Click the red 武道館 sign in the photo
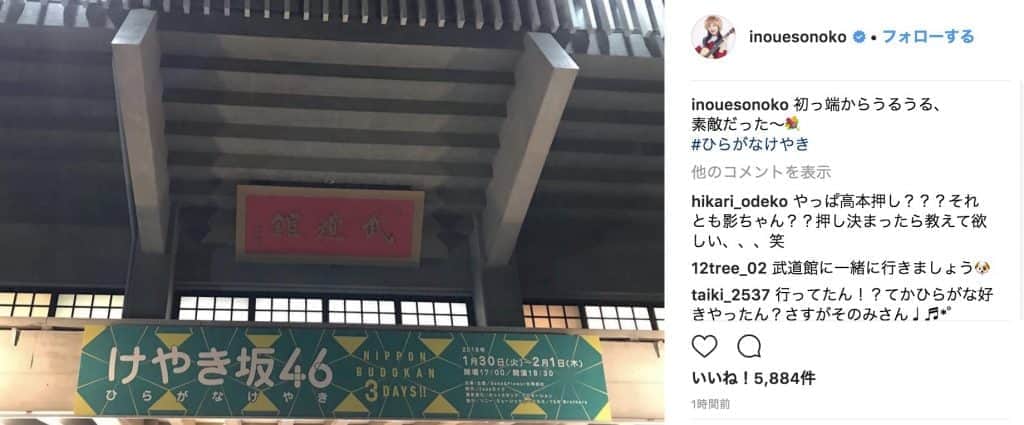The height and width of the screenshot is (425, 1024). 330,225
